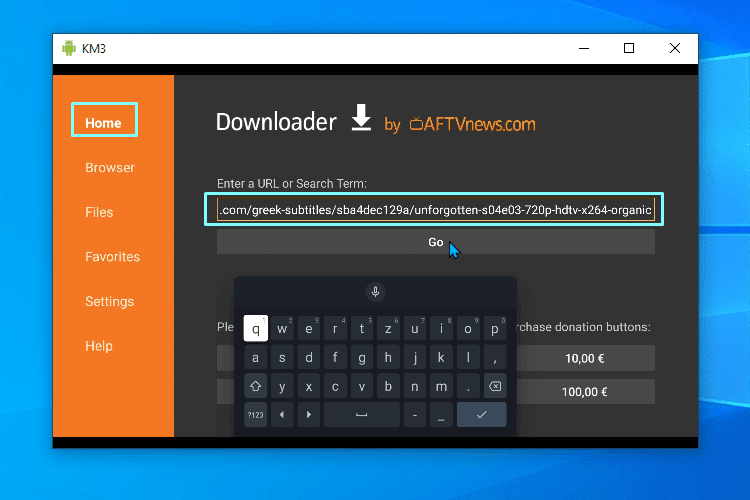Open the Settings section
750x500 pixels.
pos(110,301)
